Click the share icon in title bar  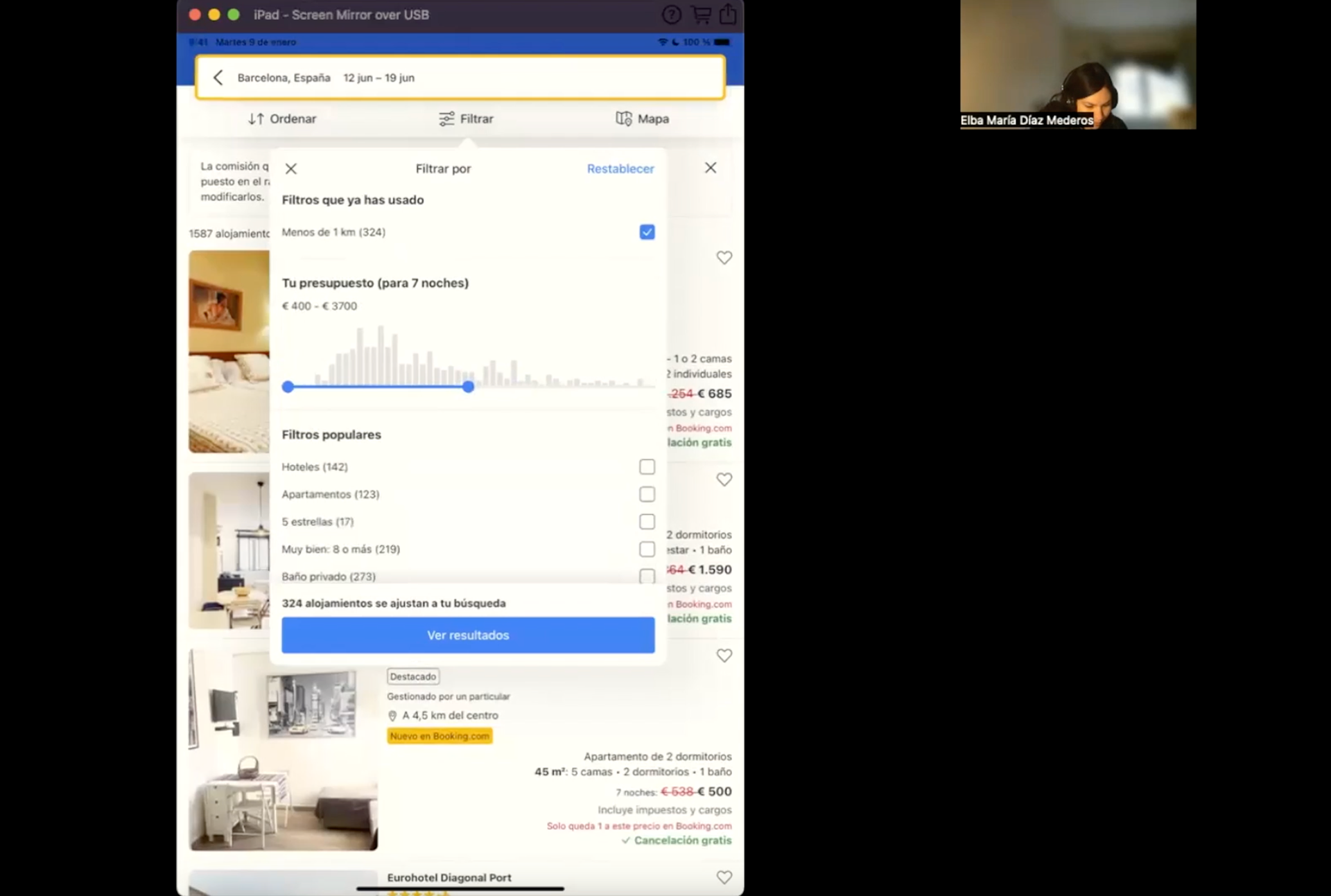point(728,15)
